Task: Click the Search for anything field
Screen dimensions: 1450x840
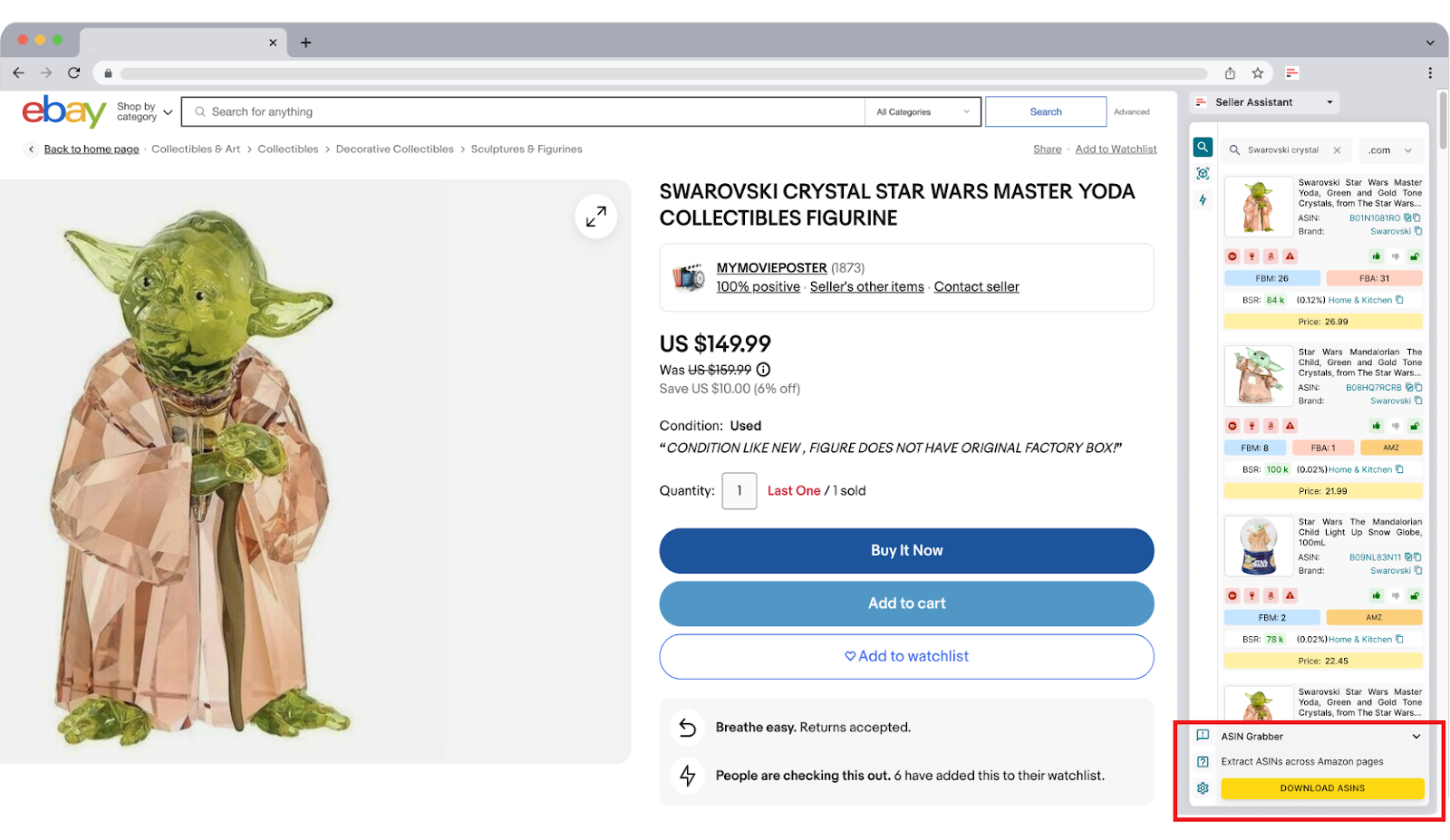Action: click(526, 112)
